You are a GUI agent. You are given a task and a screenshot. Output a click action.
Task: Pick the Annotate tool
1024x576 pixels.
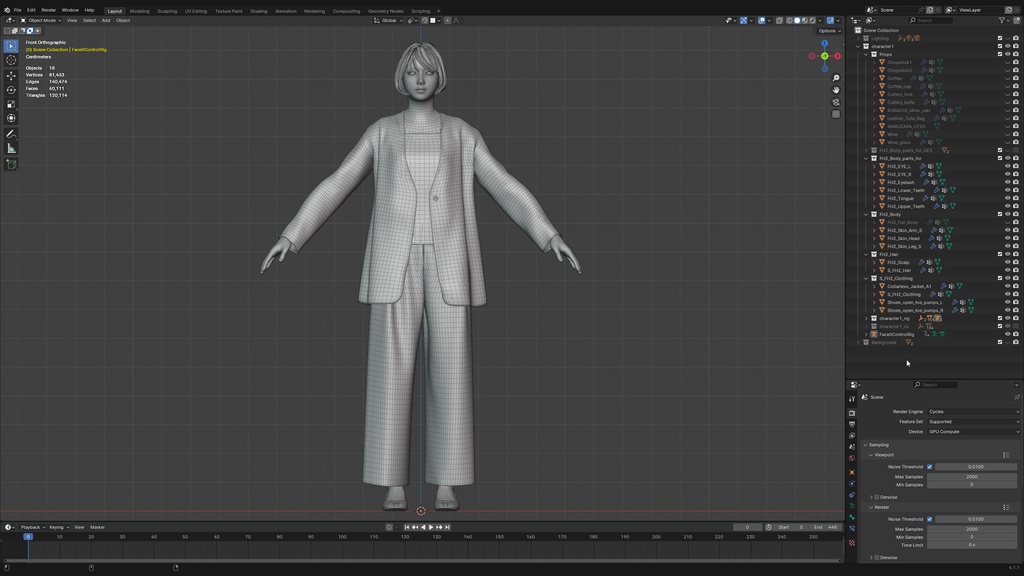11,133
